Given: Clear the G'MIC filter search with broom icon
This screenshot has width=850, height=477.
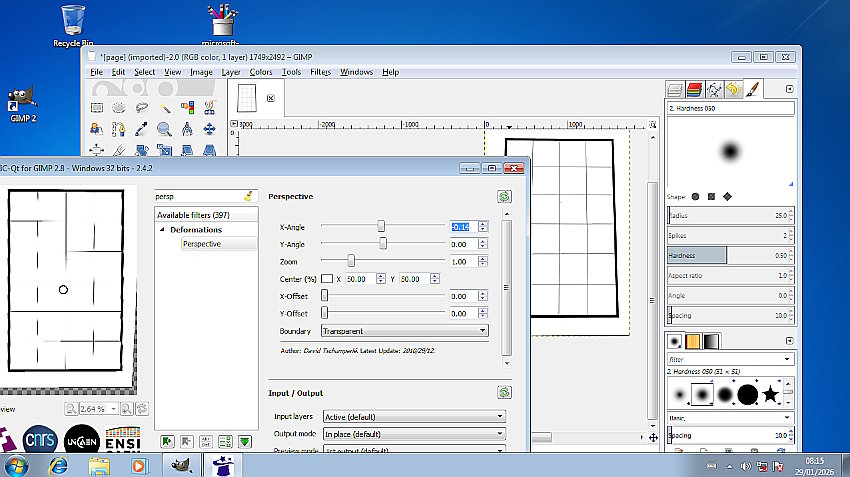Looking at the screenshot, I should pyautogui.click(x=248, y=196).
